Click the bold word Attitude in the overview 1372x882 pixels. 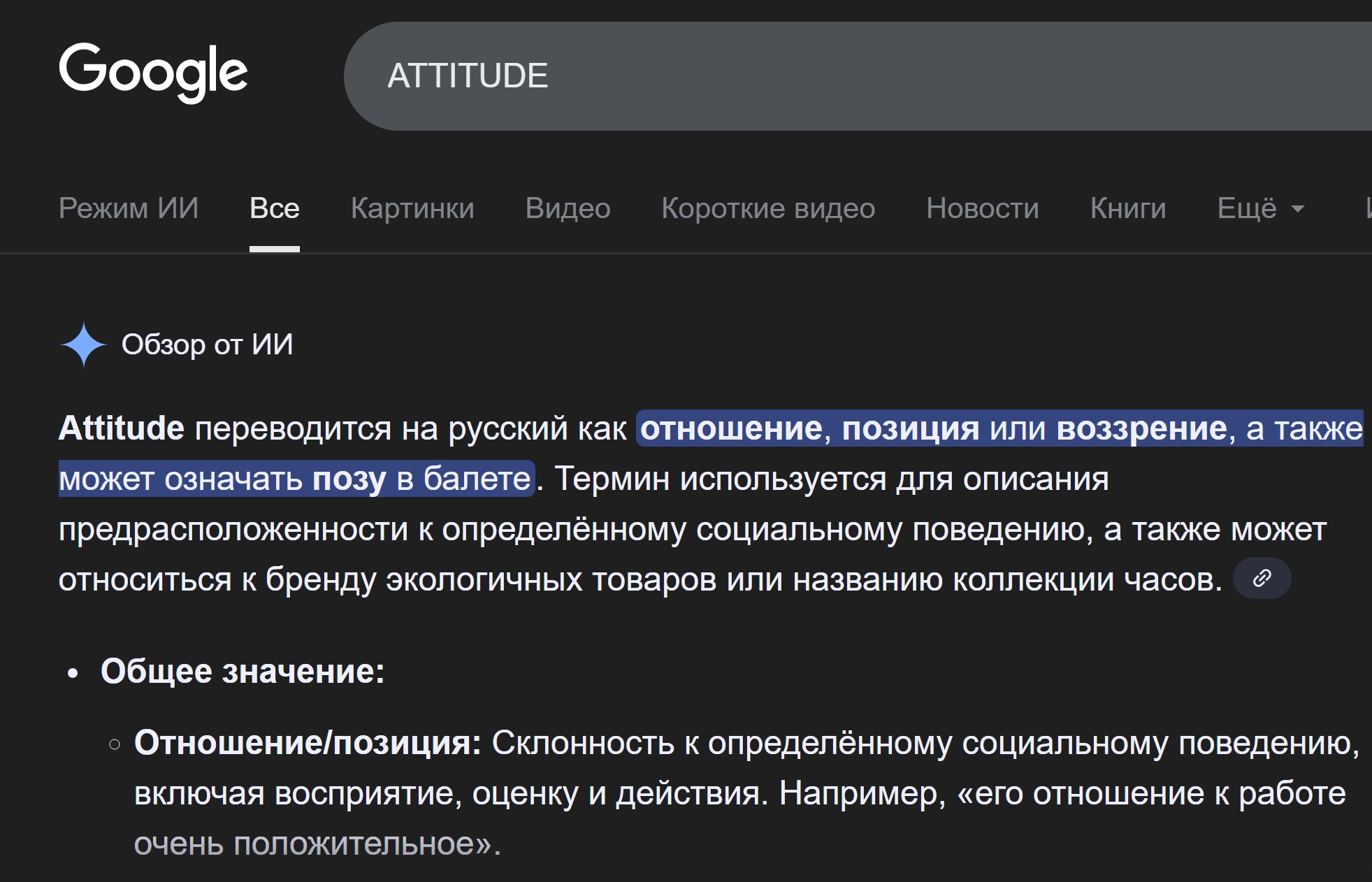[122, 428]
